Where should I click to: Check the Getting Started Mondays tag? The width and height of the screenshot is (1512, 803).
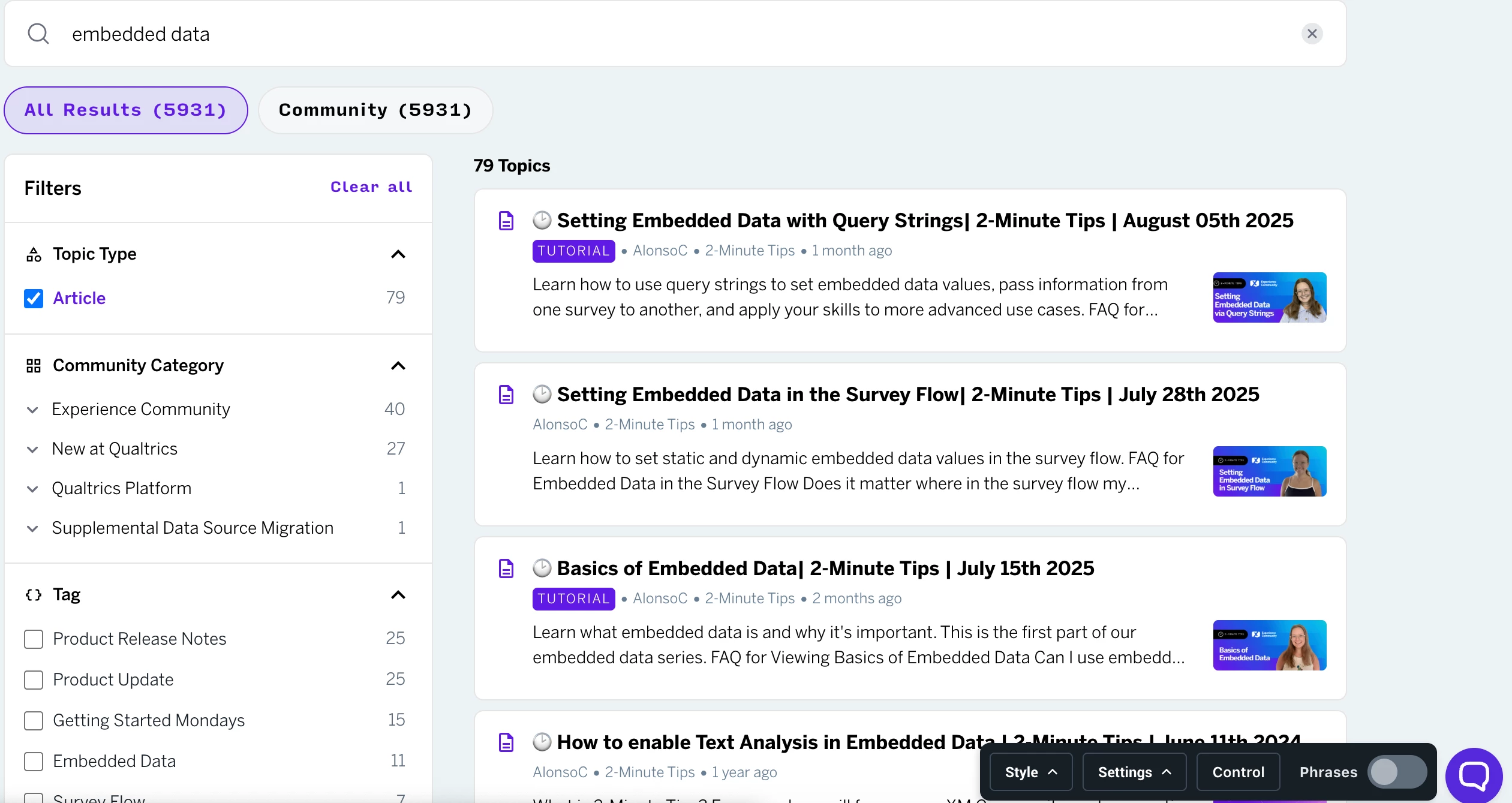coord(34,721)
